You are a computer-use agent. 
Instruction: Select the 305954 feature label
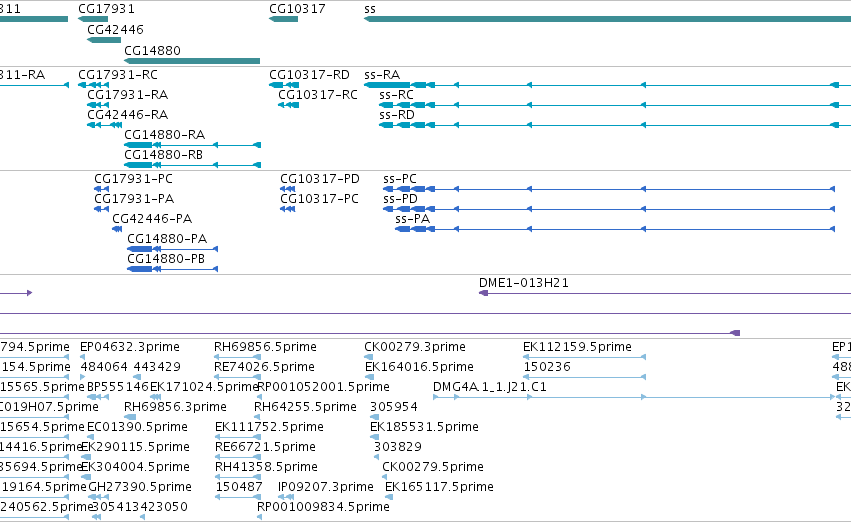394,407
